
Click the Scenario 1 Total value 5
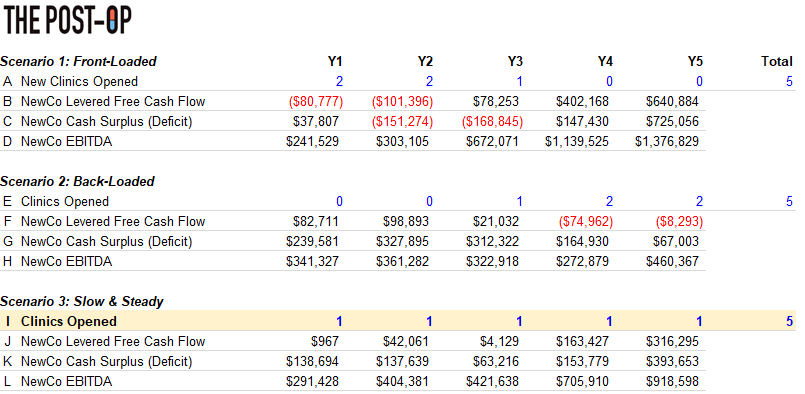pyautogui.click(x=789, y=82)
